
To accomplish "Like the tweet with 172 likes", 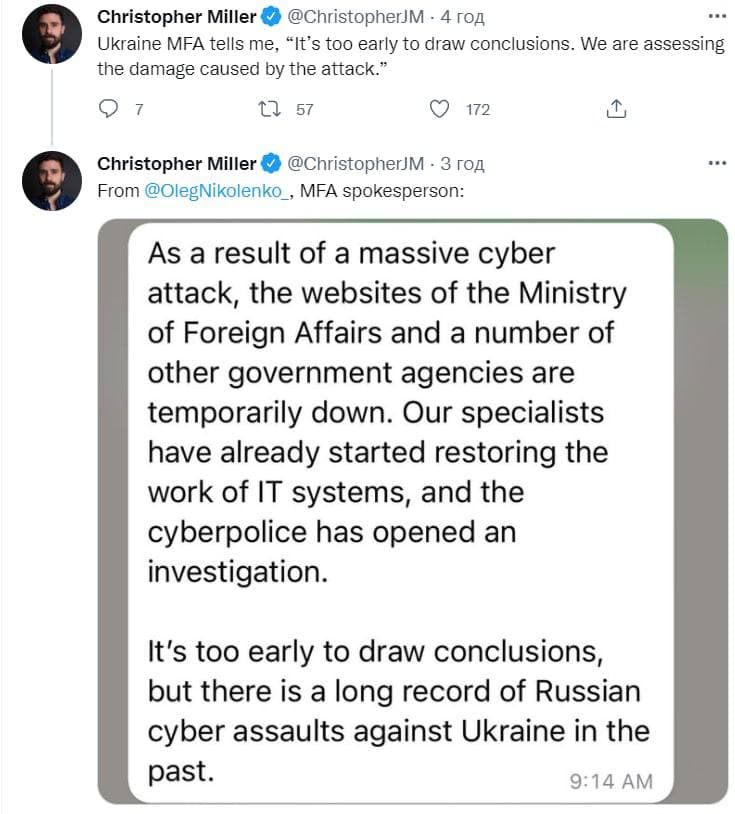I will pos(439,109).
